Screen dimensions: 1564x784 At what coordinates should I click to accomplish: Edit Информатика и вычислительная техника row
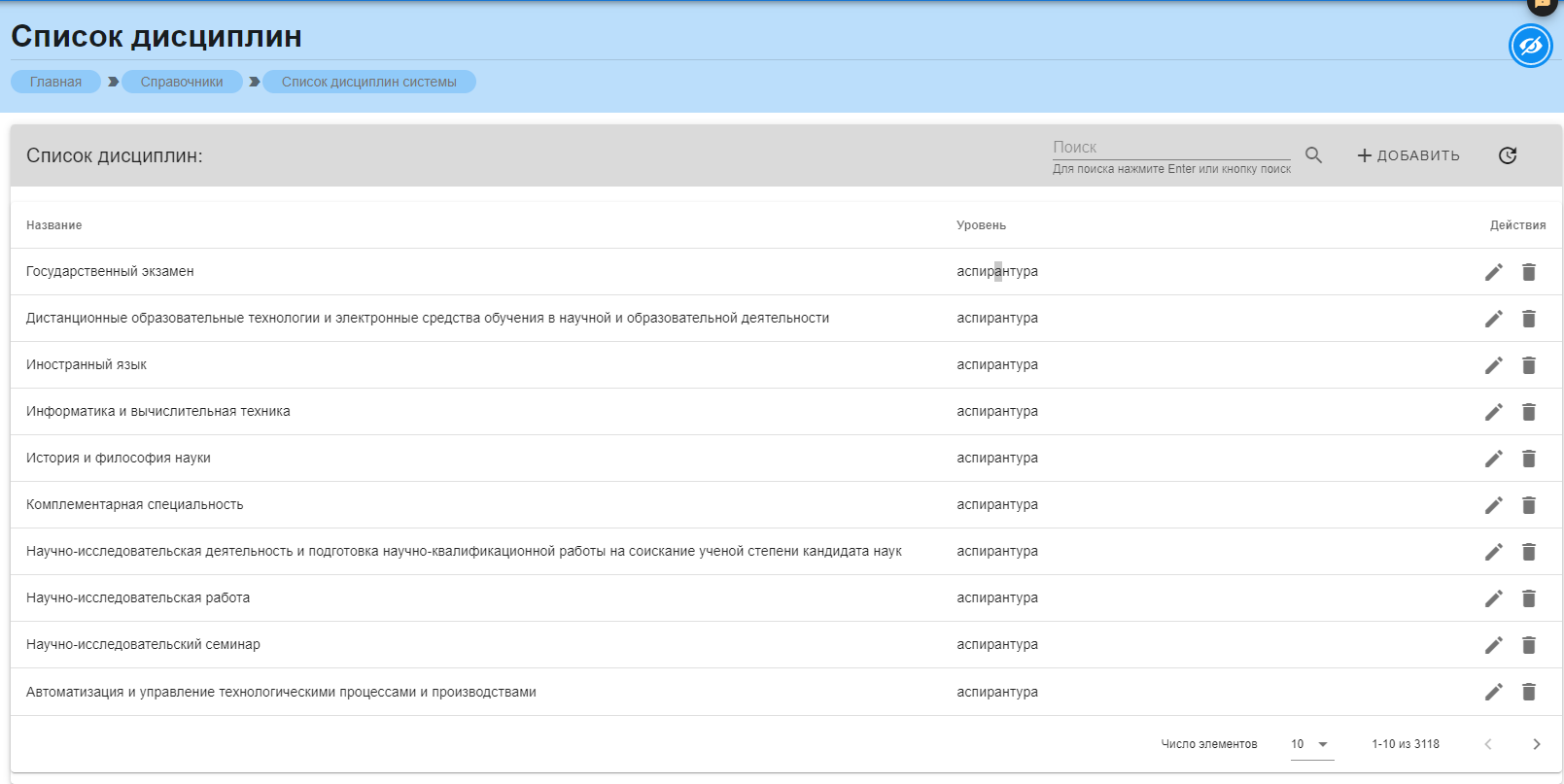1494,412
